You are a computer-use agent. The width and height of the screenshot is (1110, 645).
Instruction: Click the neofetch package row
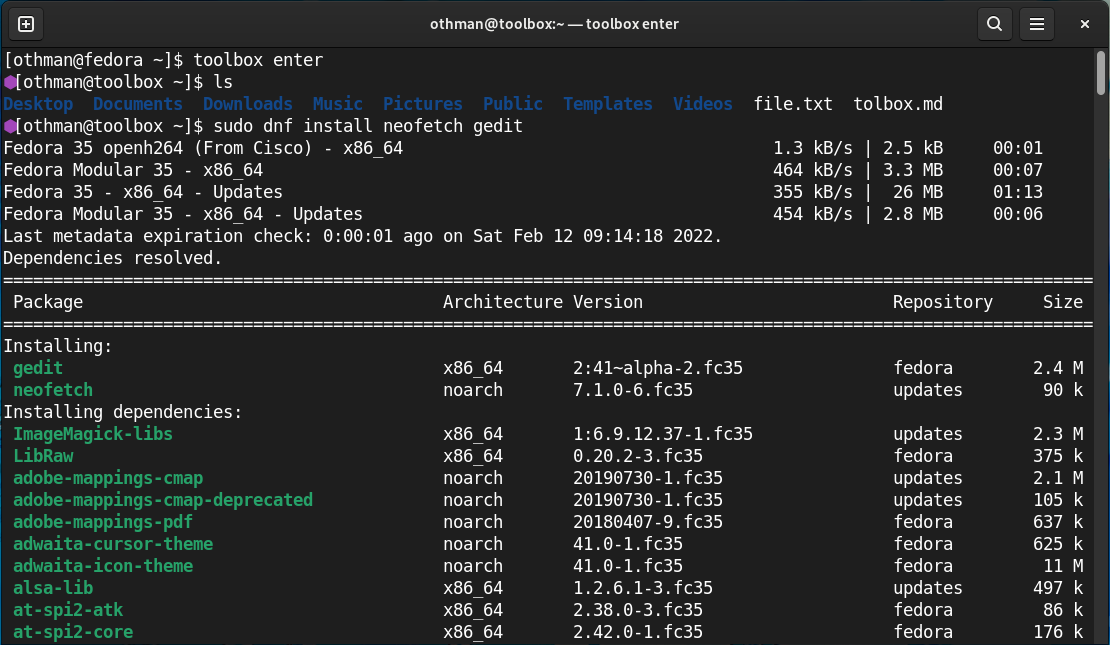pos(53,390)
